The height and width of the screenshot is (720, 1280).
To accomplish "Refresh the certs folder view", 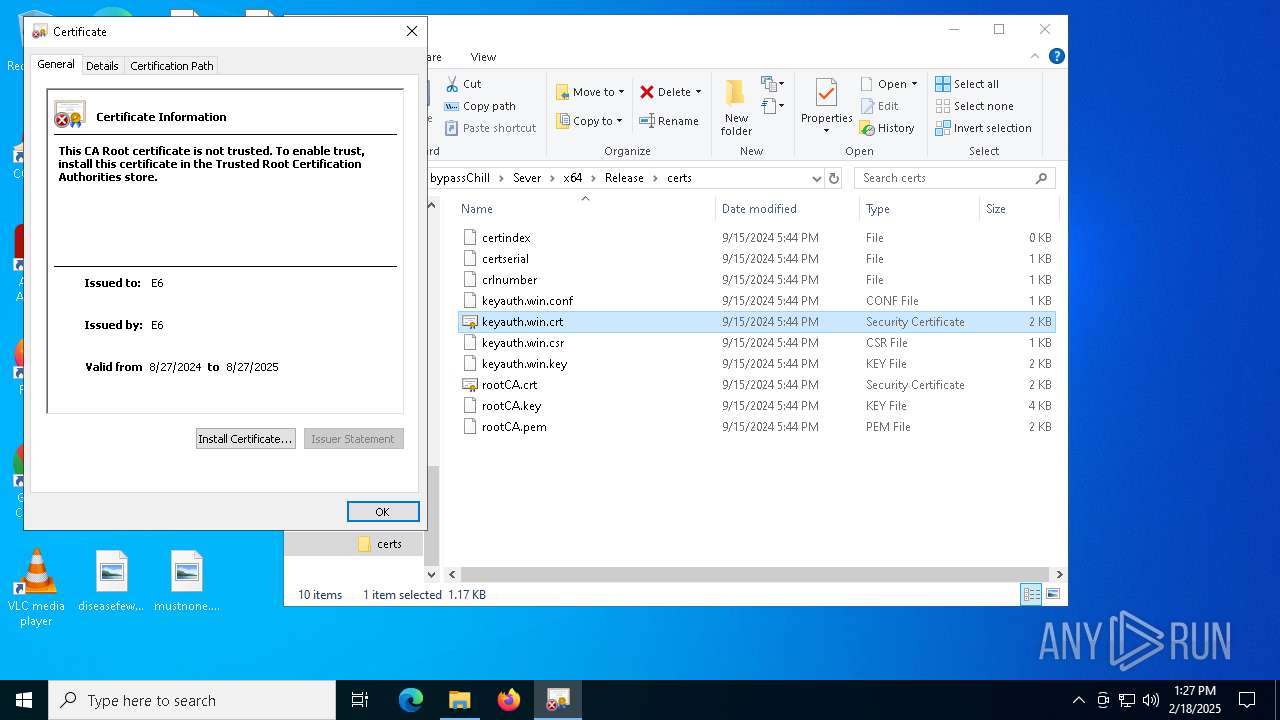I will click(834, 178).
